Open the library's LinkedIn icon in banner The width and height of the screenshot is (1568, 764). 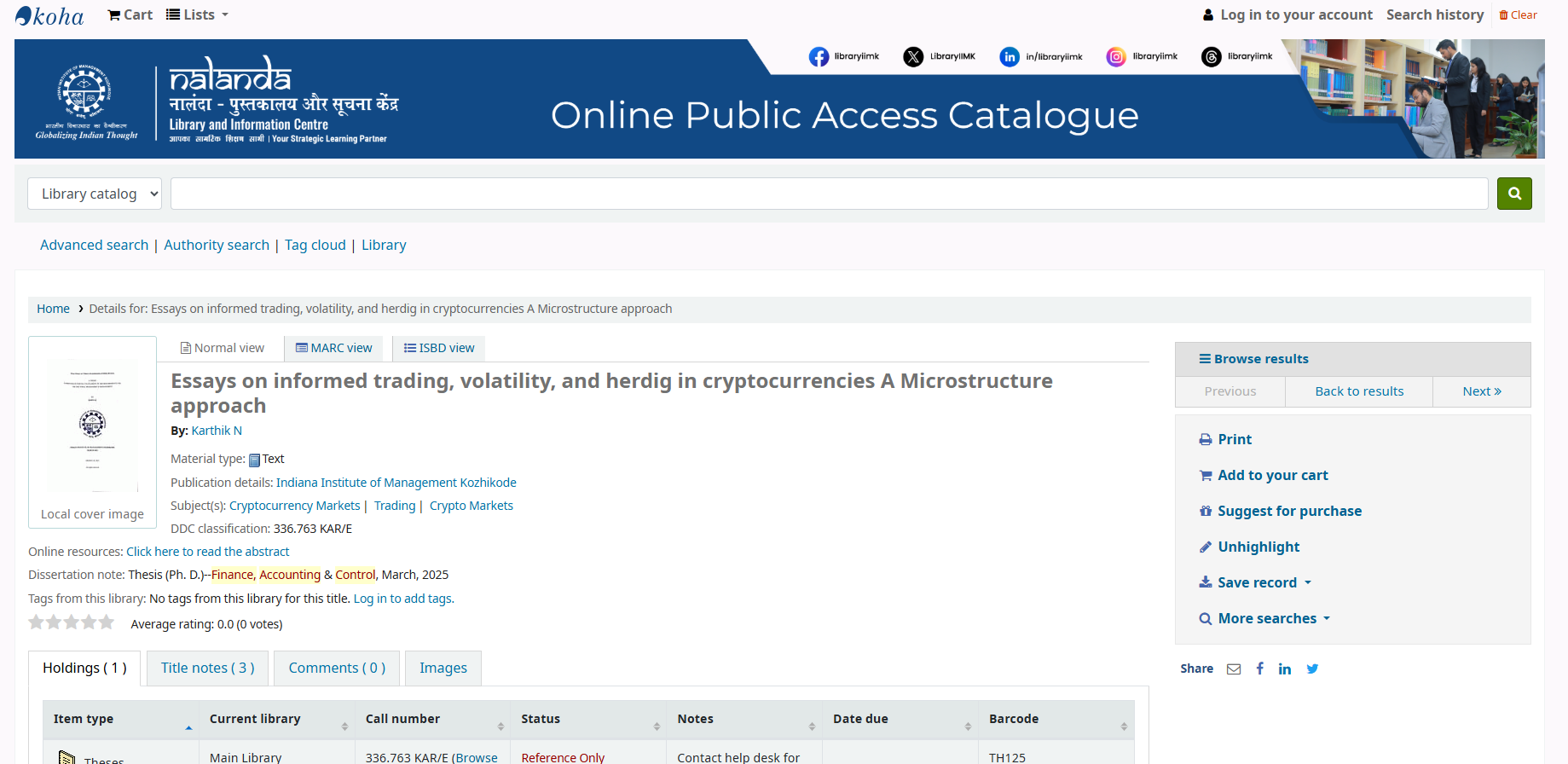1009,57
